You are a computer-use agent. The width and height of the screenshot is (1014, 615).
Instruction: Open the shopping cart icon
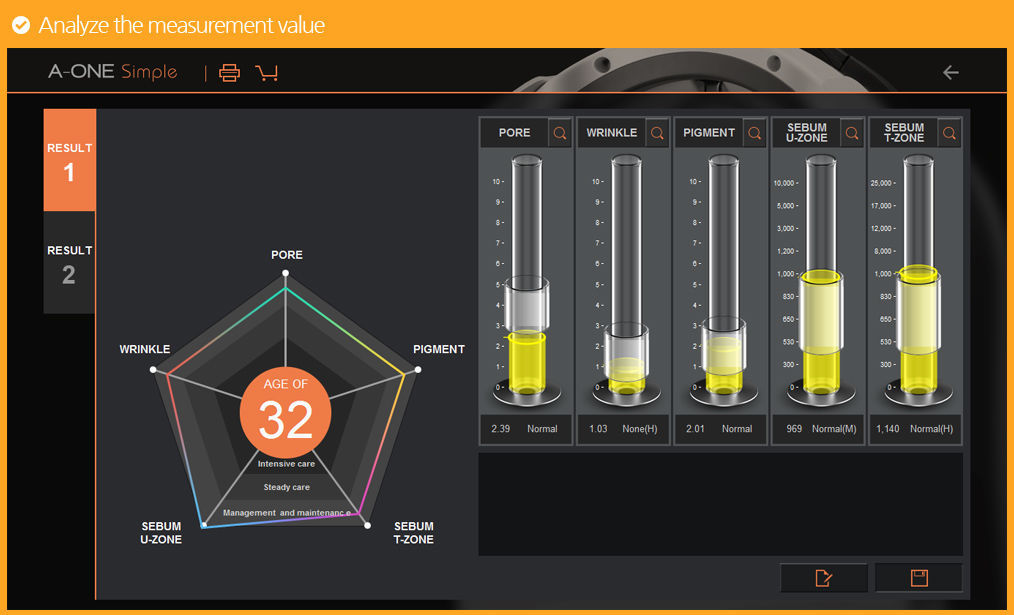click(266, 72)
